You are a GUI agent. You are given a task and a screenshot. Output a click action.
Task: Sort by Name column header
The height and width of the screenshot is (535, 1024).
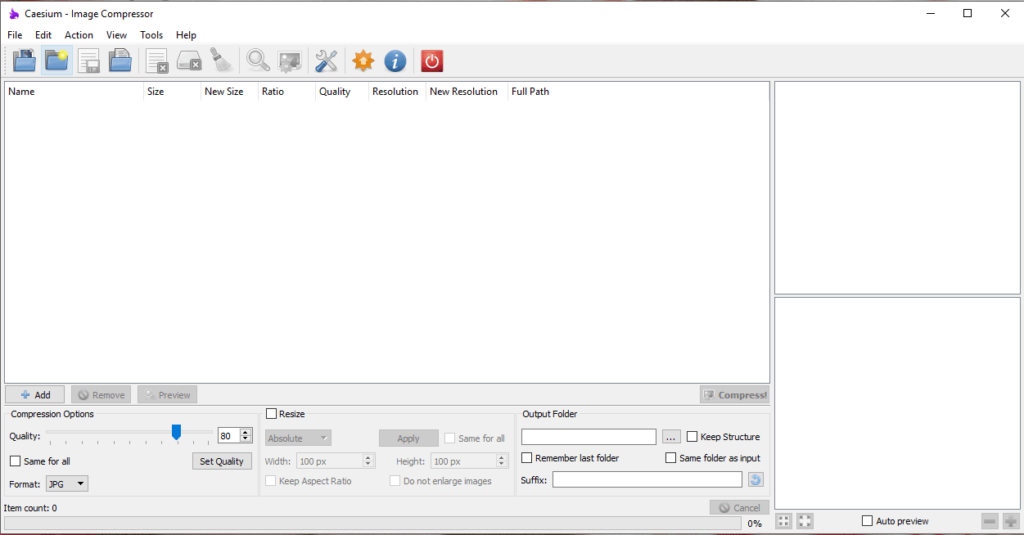pos(74,91)
